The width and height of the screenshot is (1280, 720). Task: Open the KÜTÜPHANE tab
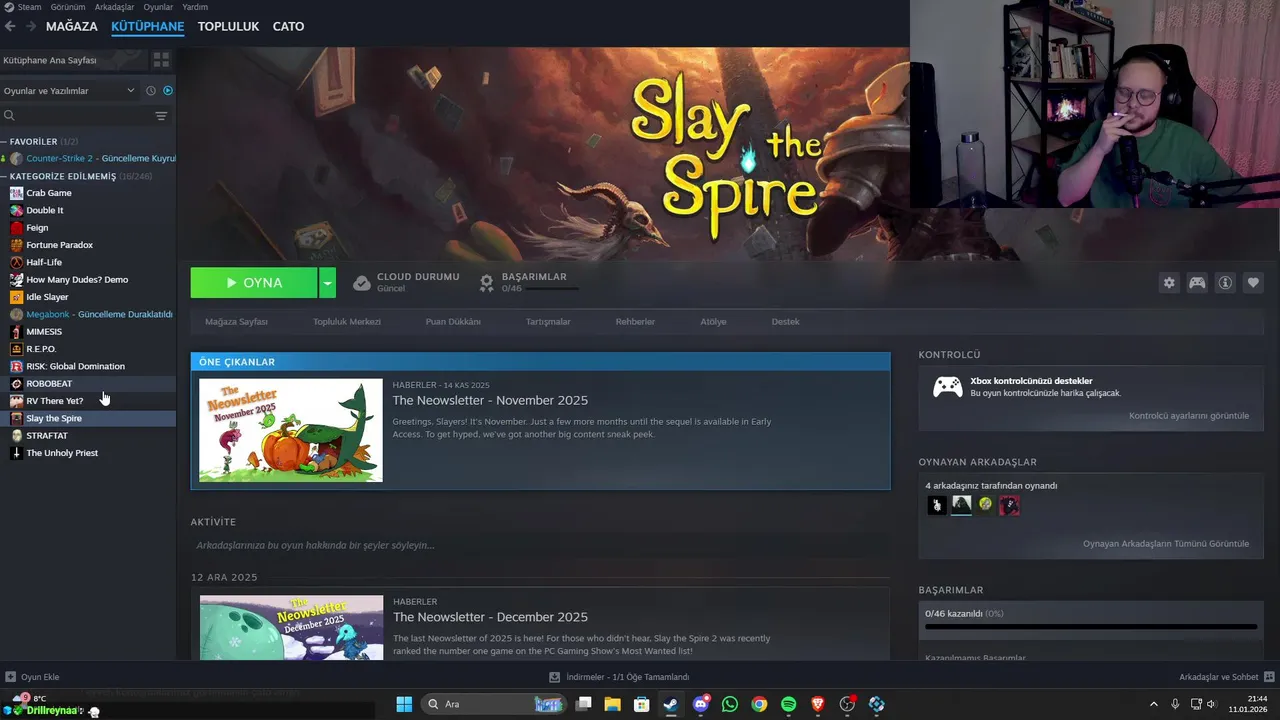point(148,26)
